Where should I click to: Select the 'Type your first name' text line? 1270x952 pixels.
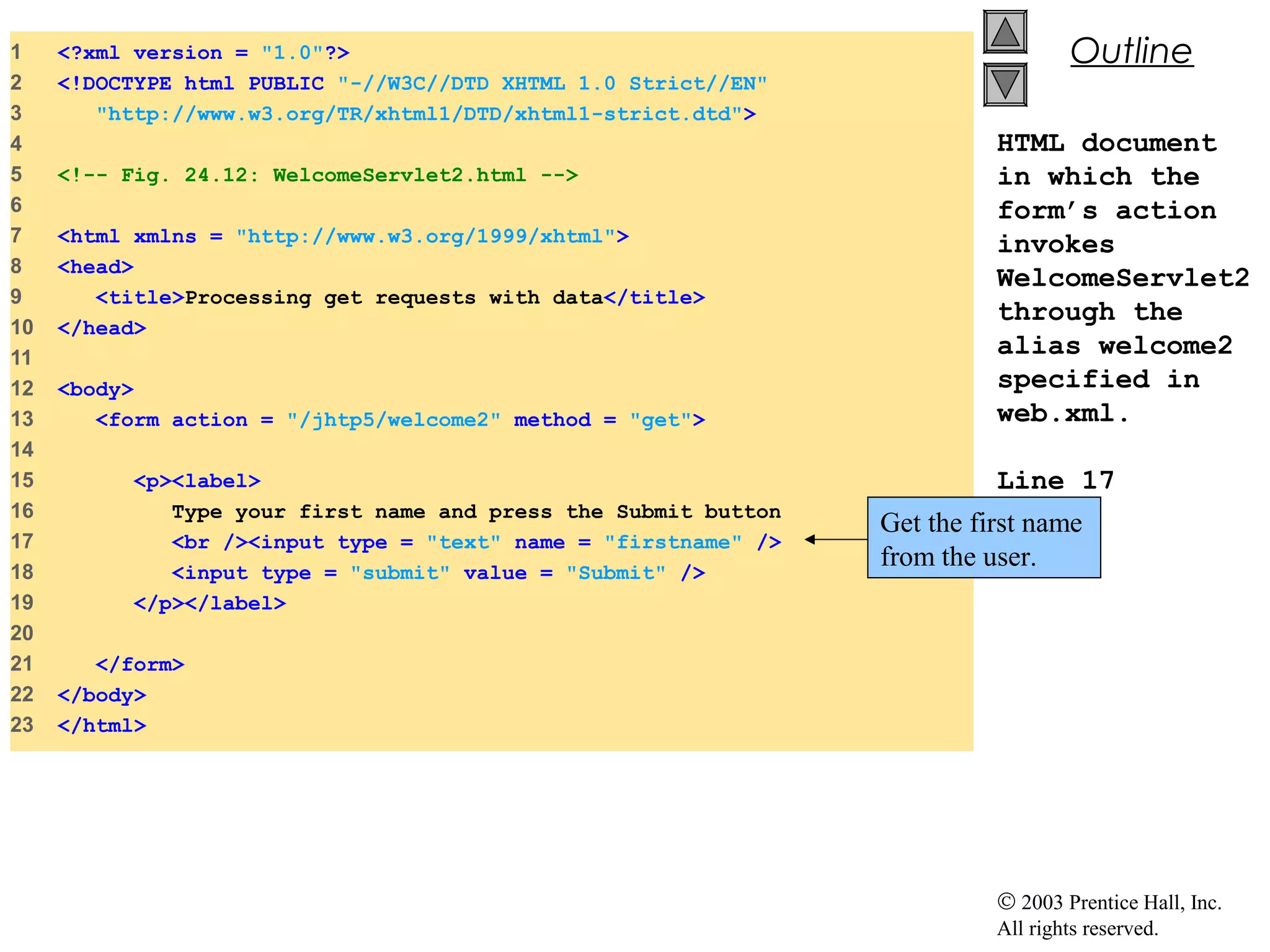coord(476,511)
